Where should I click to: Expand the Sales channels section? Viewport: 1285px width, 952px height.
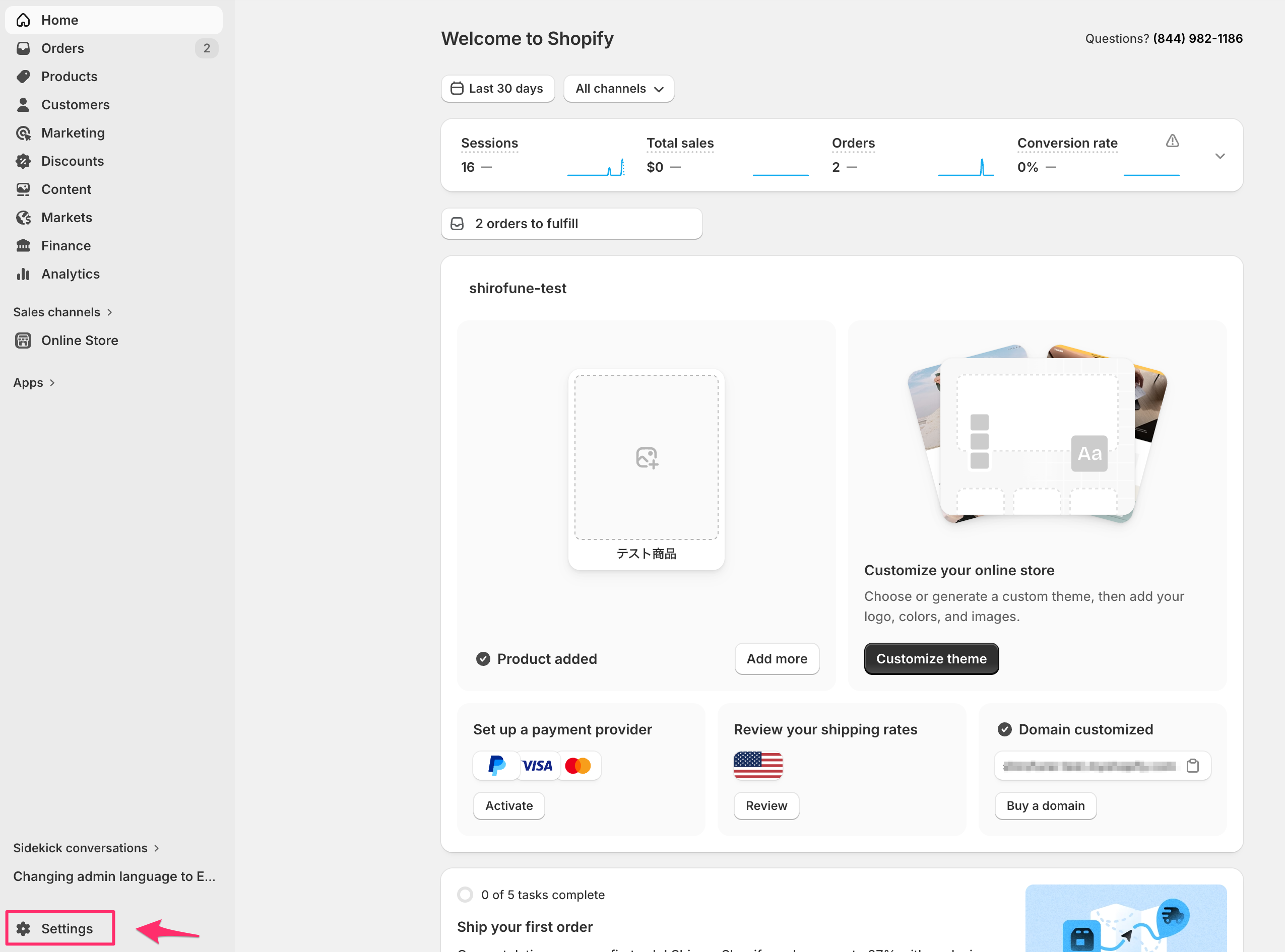point(63,312)
